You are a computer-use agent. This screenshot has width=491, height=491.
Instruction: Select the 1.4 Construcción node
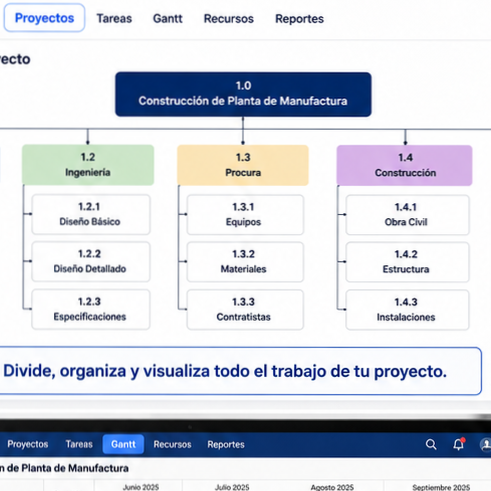click(405, 165)
